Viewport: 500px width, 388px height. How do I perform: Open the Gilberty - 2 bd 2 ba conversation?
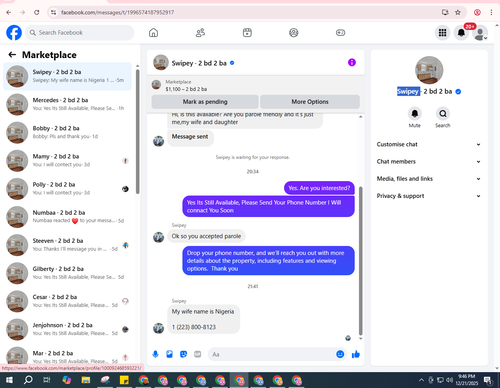(68, 273)
